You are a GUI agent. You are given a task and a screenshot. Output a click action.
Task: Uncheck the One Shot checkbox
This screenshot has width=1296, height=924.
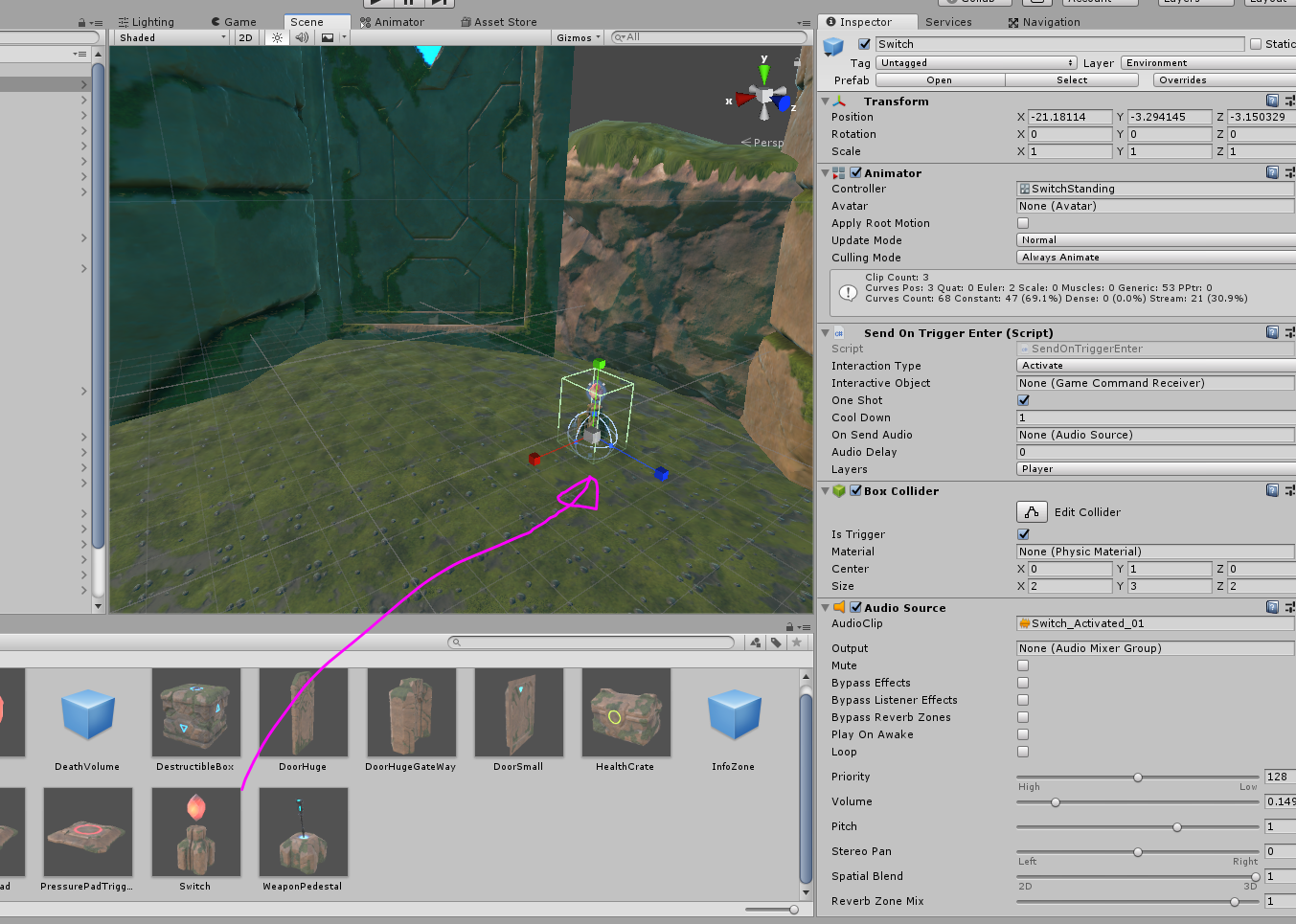pyautogui.click(x=1023, y=400)
